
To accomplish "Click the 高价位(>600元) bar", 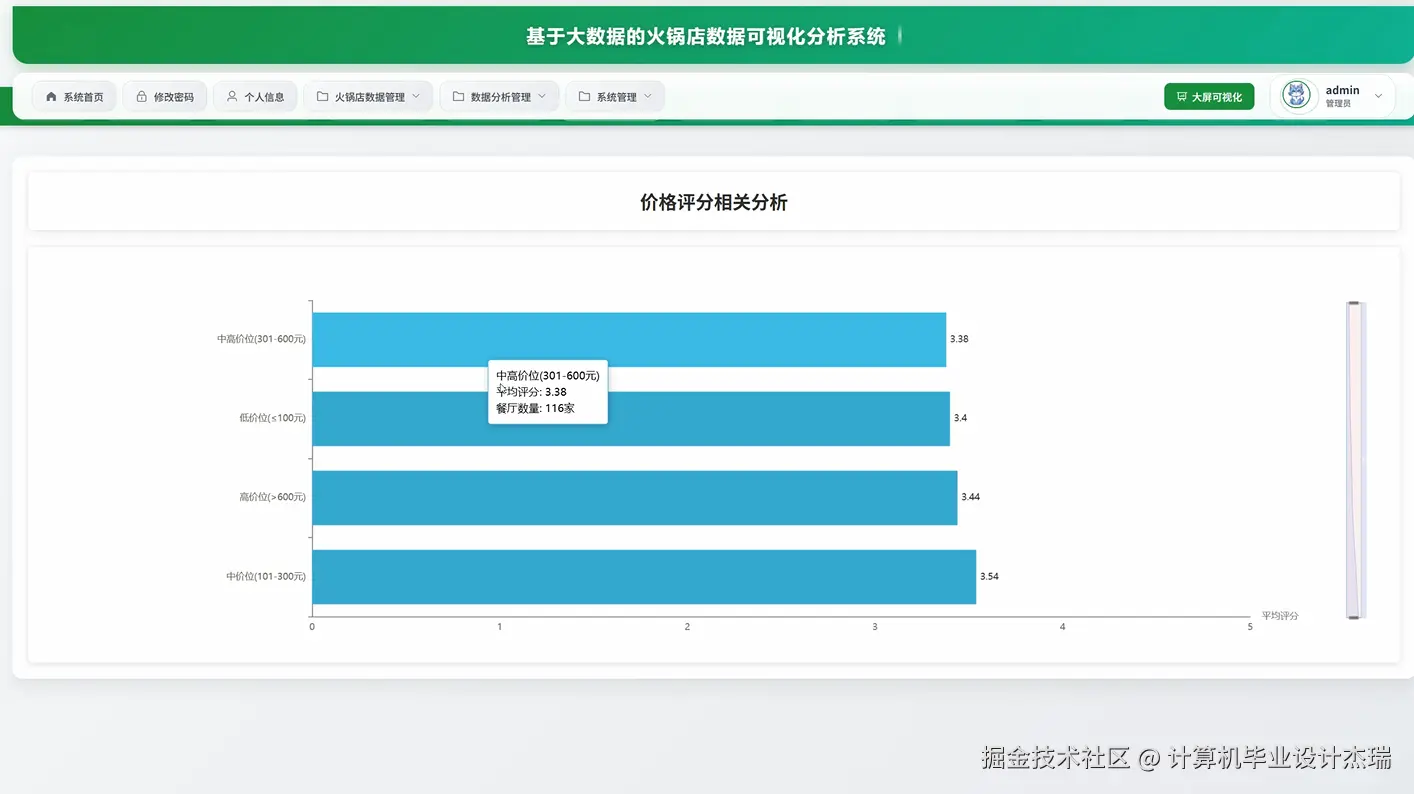I will pos(635,497).
